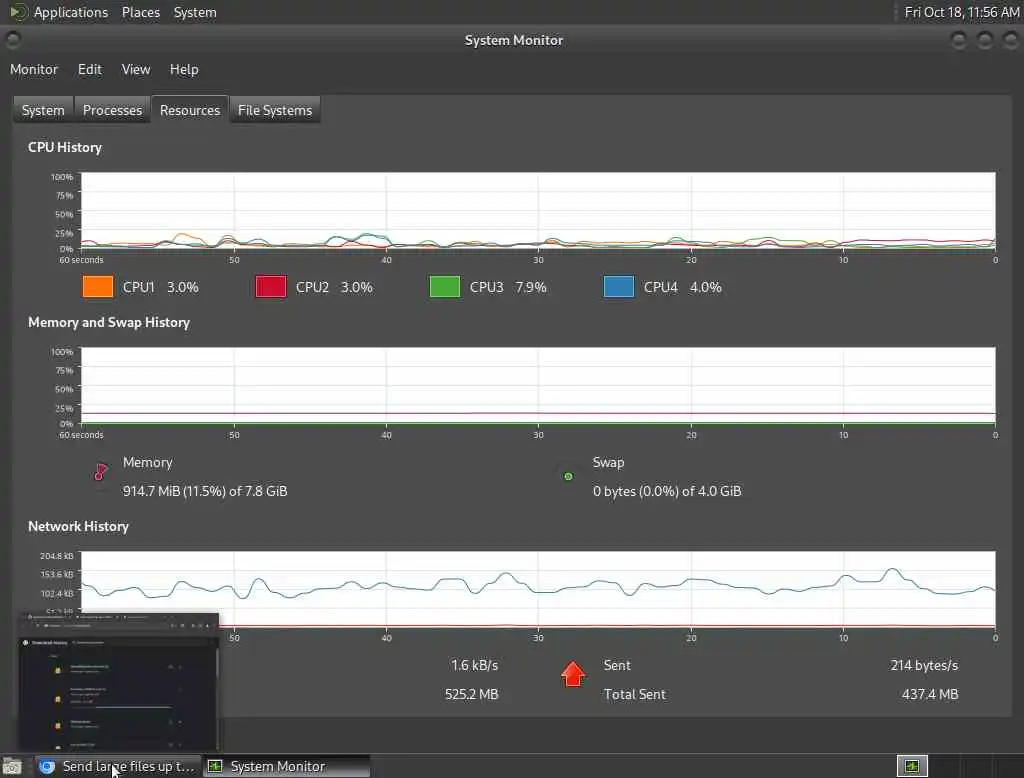Change the CPU2 red color swatch

[x=271, y=287]
